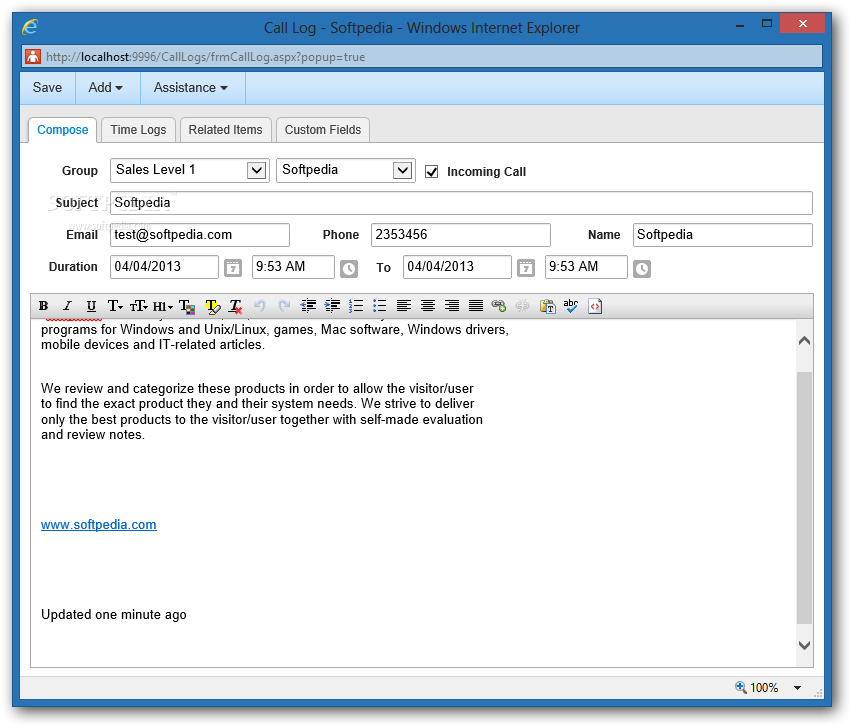The width and height of the screenshot is (852, 727).
Task: Toggle italic formatting
Action: click(x=67, y=306)
